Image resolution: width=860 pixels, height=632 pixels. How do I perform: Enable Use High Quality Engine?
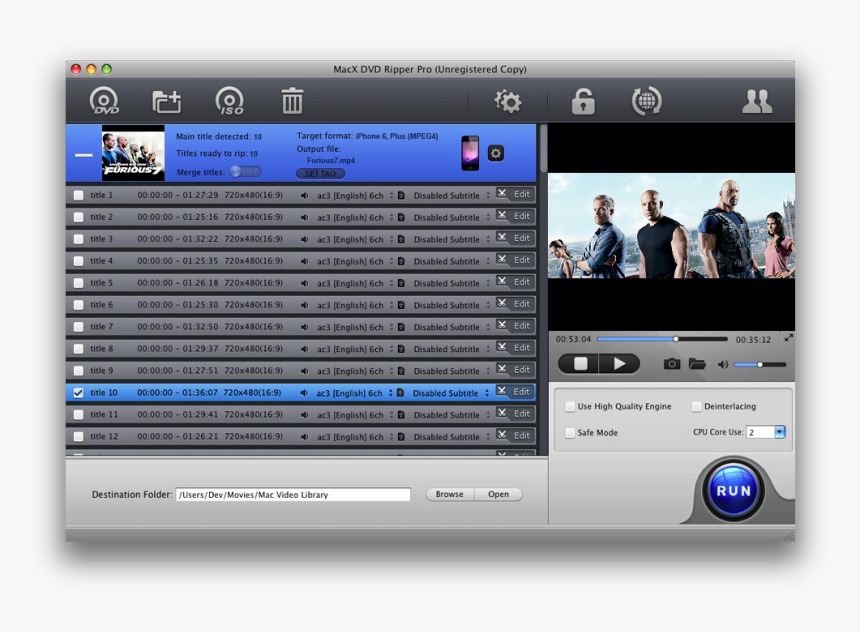click(570, 407)
